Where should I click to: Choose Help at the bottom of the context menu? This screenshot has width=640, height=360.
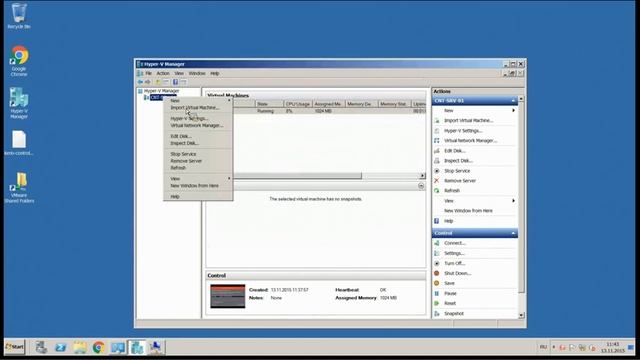[x=198, y=197]
